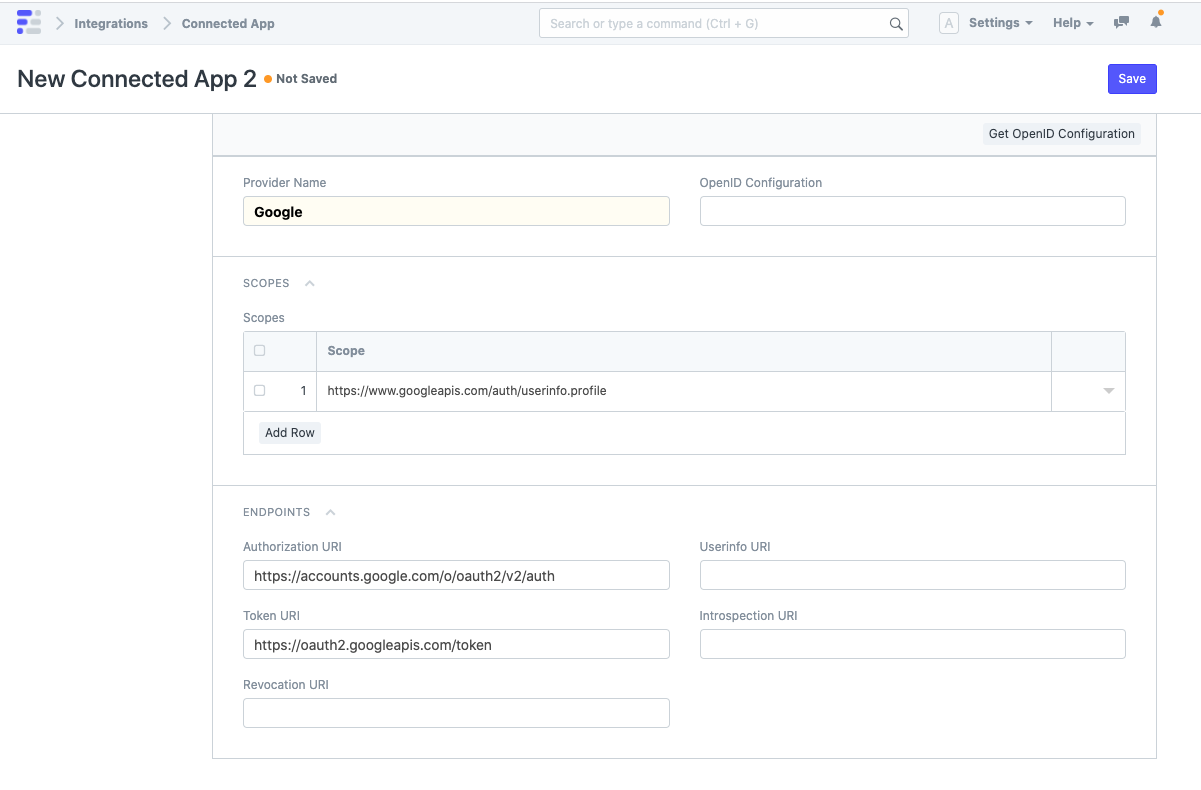Add a new scope row
The image size is (1201, 790).
pos(290,432)
